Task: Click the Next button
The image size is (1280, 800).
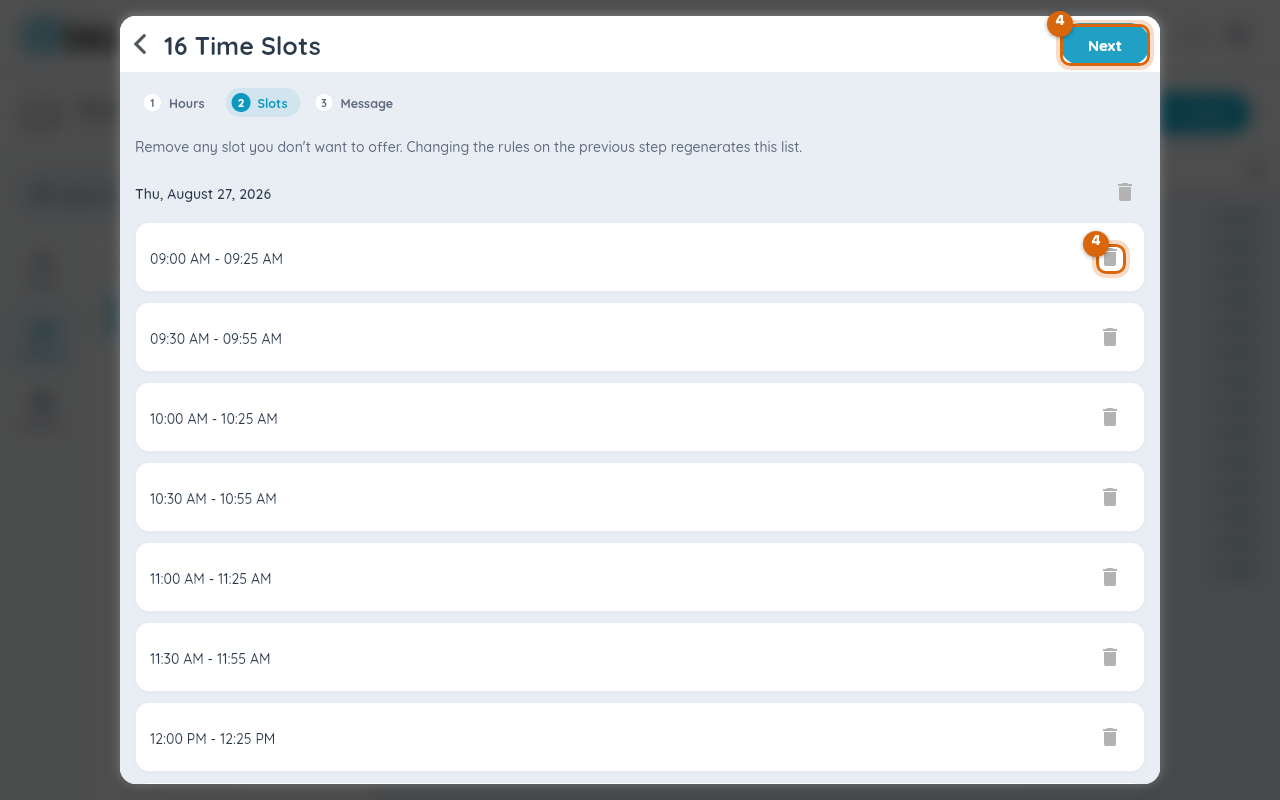Action: click(1104, 46)
